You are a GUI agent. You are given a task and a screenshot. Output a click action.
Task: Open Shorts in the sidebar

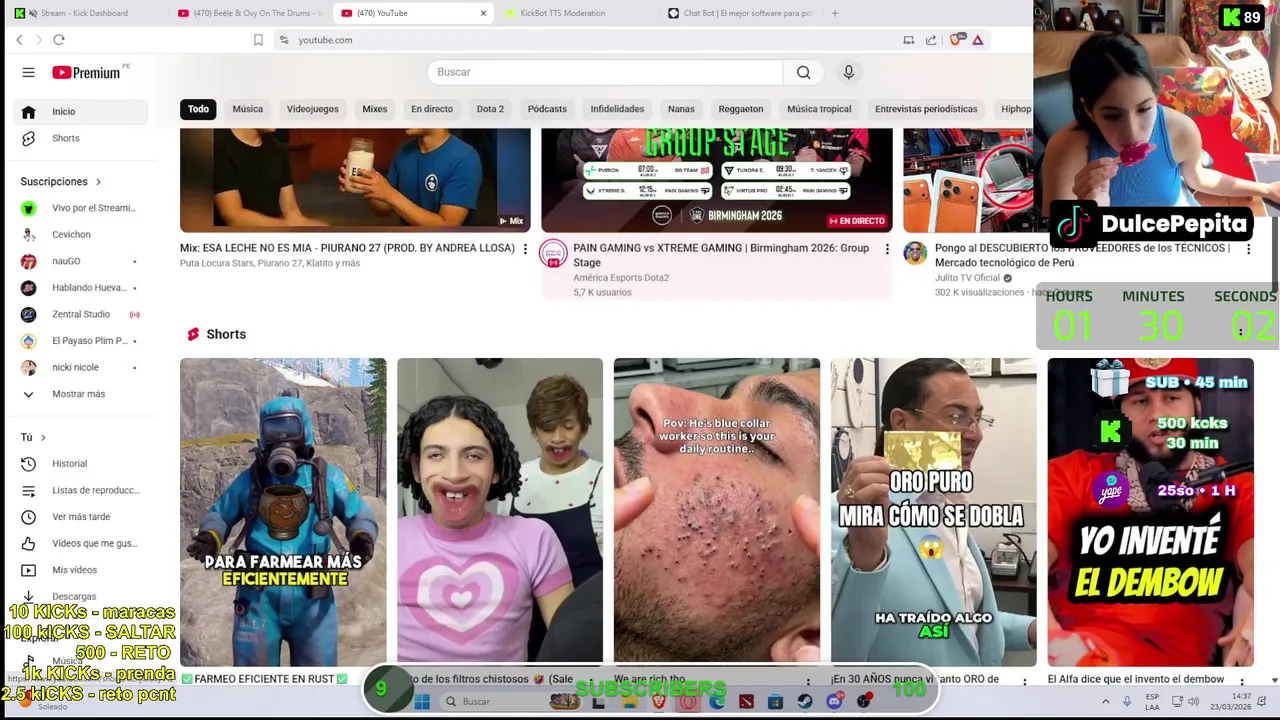pyautogui.click(x=80, y=138)
